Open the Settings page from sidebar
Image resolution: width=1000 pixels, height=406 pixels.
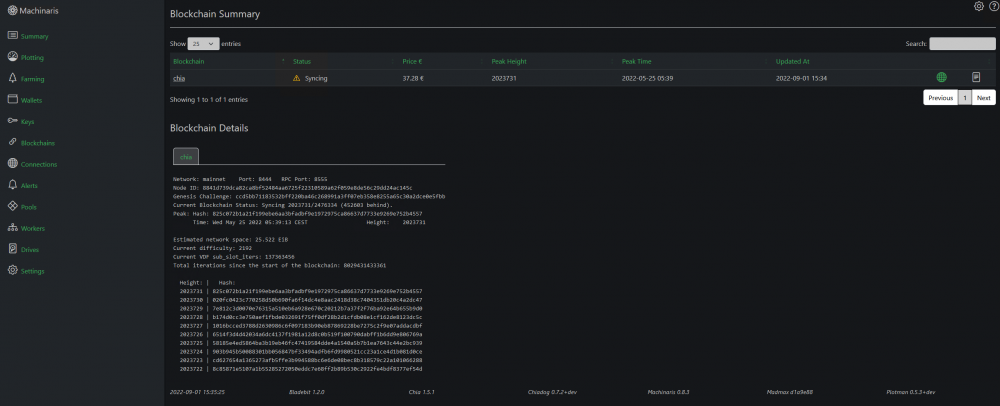33,271
